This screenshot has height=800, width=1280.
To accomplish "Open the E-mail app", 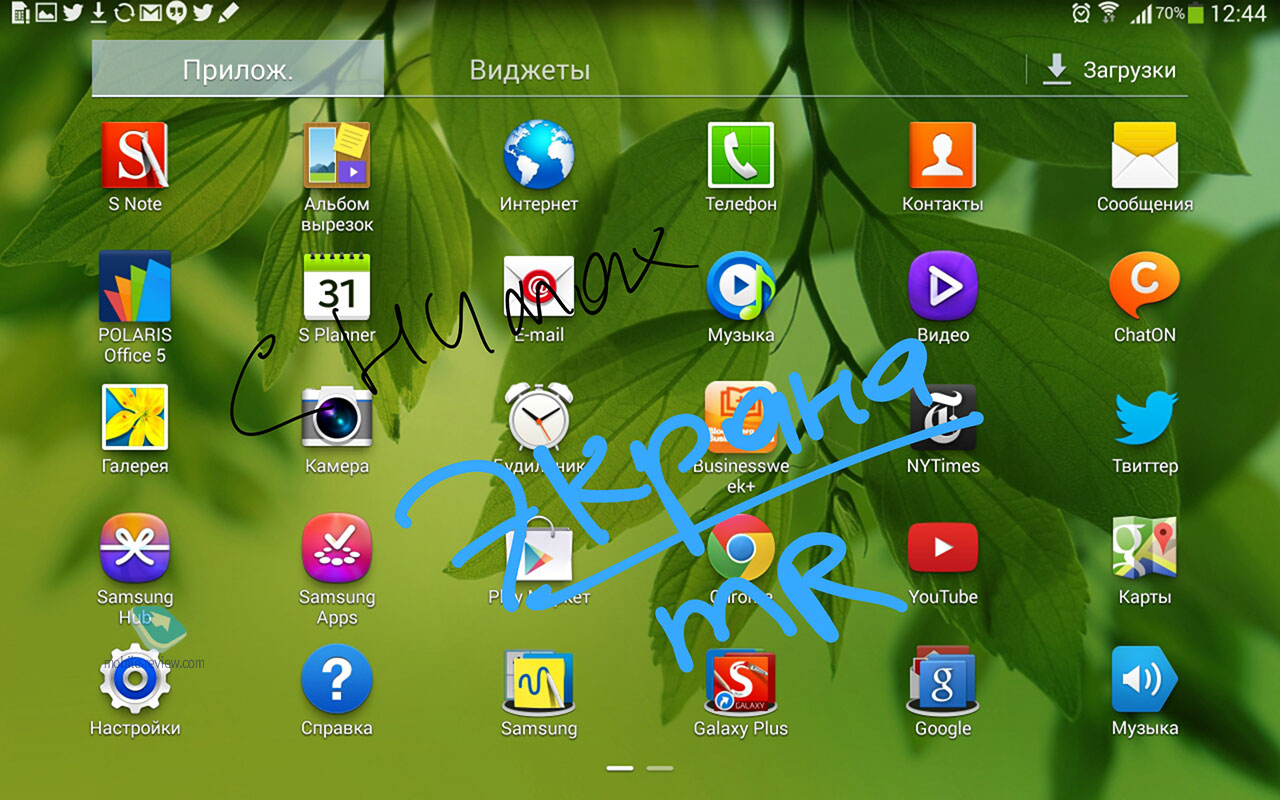I will 539,286.
